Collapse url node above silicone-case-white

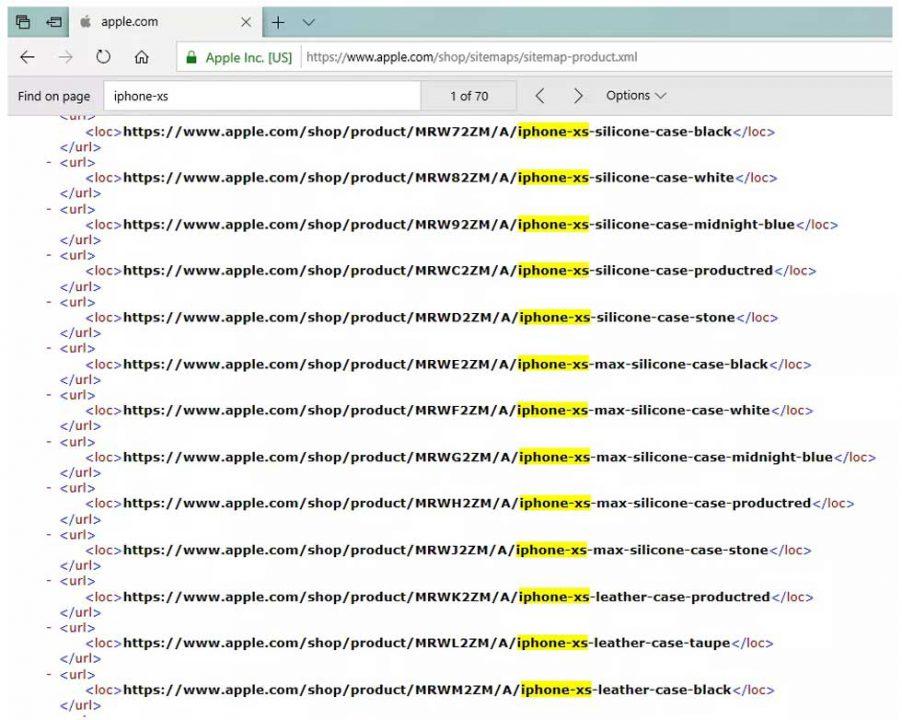pyautogui.click(x=49, y=163)
